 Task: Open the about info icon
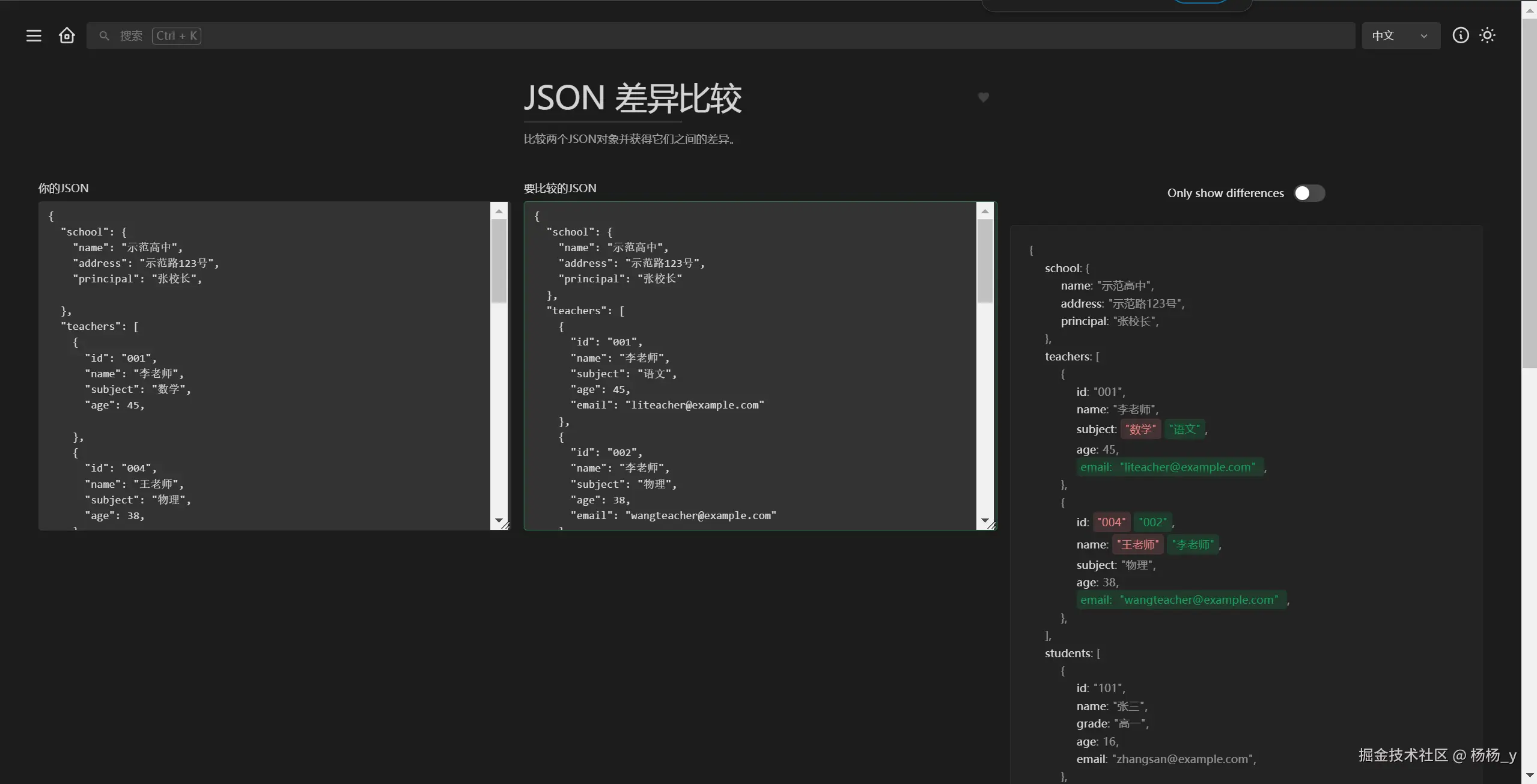pos(1460,35)
